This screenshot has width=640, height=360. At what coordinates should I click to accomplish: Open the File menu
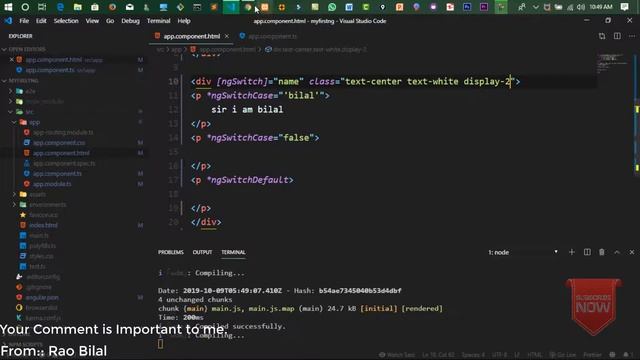(x=24, y=21)
